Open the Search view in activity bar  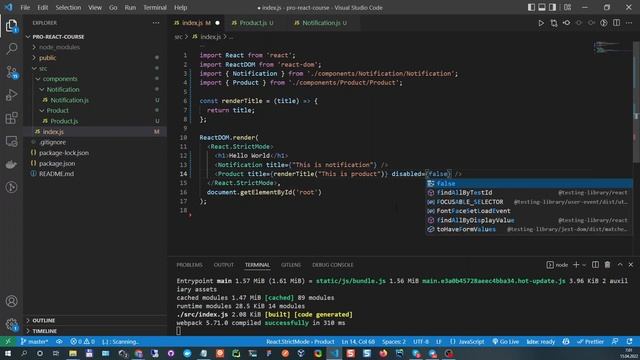11,49
